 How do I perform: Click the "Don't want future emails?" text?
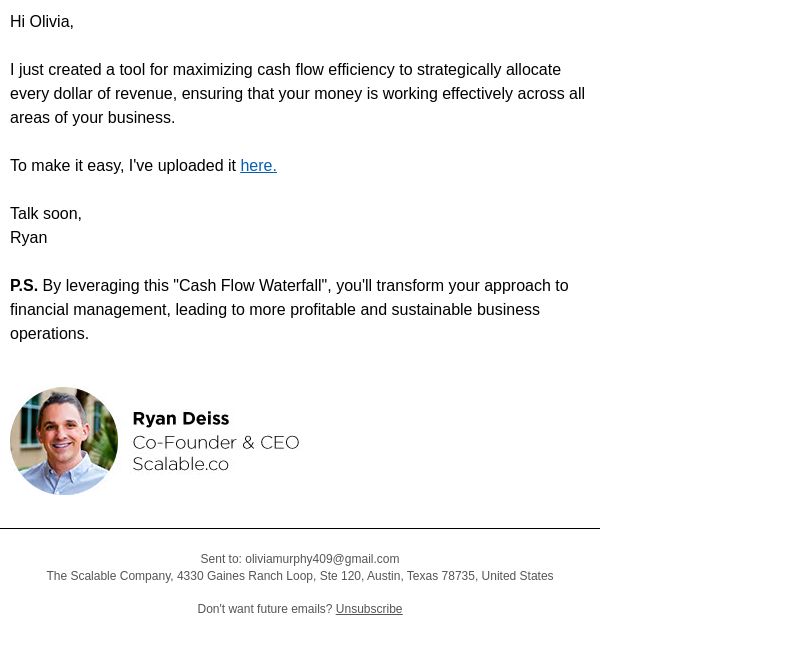pyautogui.click(x=265, y=609)
